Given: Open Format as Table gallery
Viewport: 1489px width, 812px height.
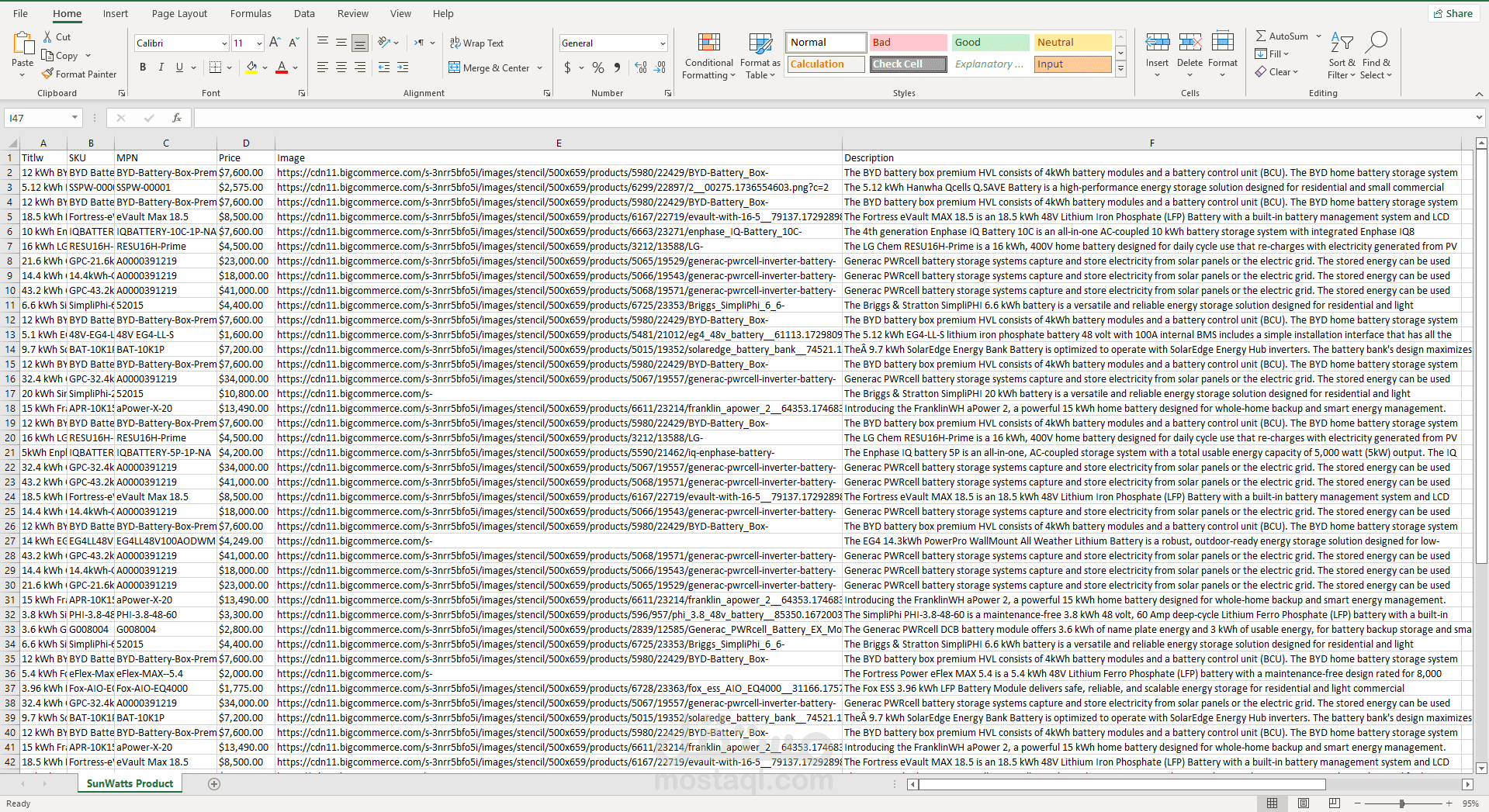Looking at the screenshot, I should point(760,56).
